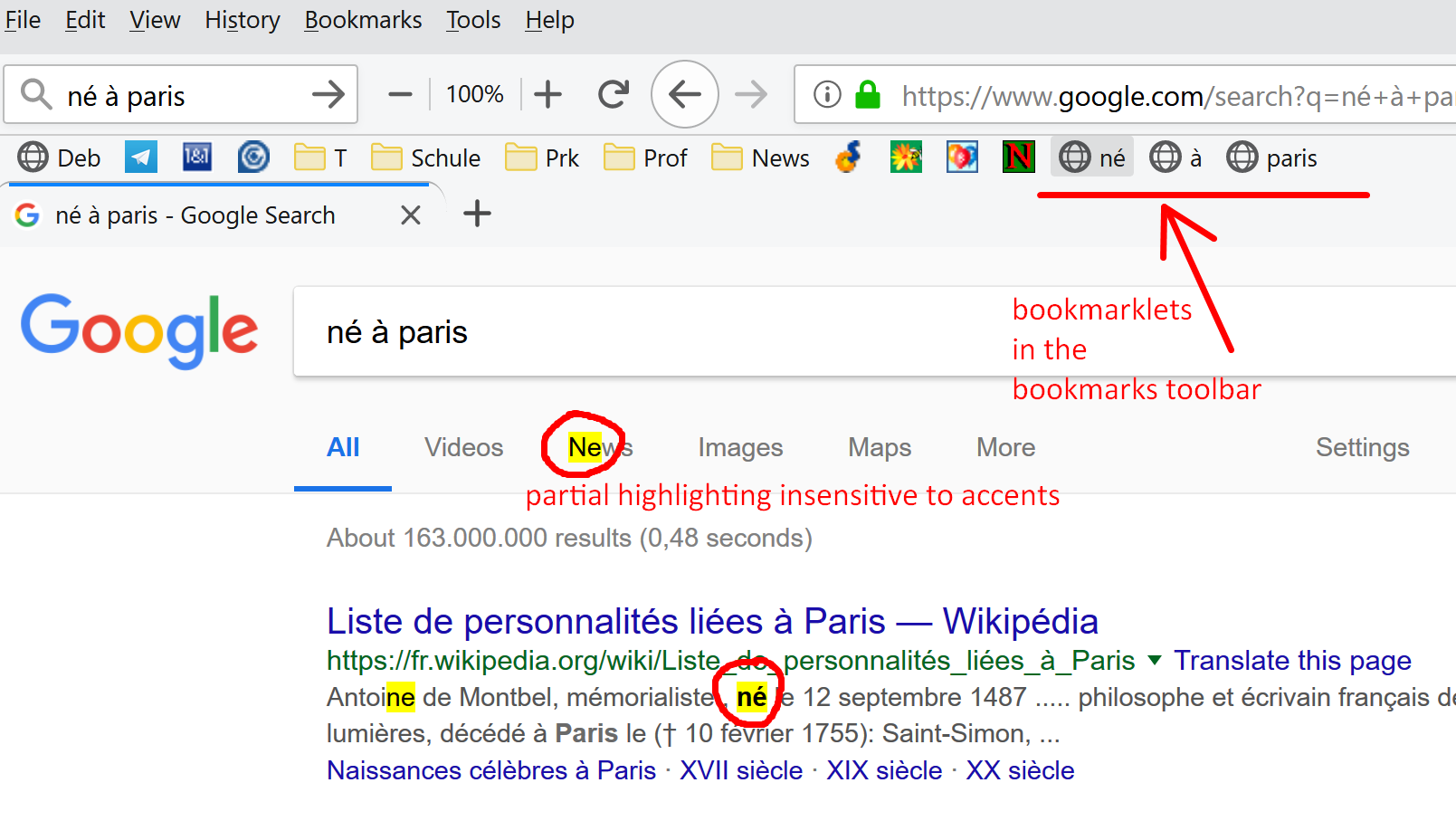Expand the More search categories menu

point(1005,447)
